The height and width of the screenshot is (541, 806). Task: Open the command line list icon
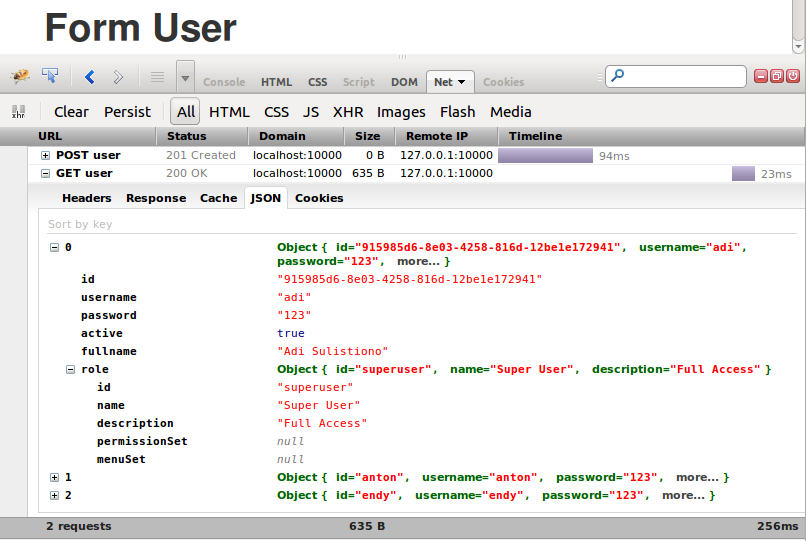coord(157,77)
